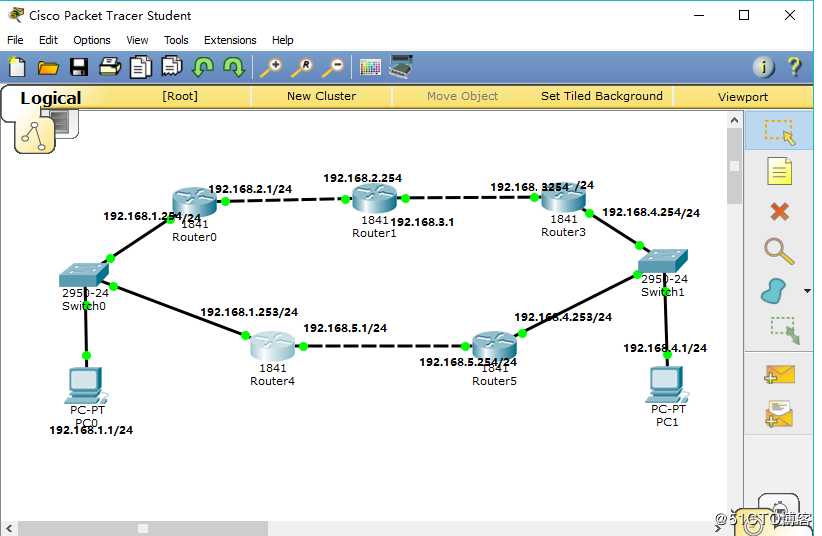Click the New Cluster button
The image size is (822, 536).
tap(321, 97)
